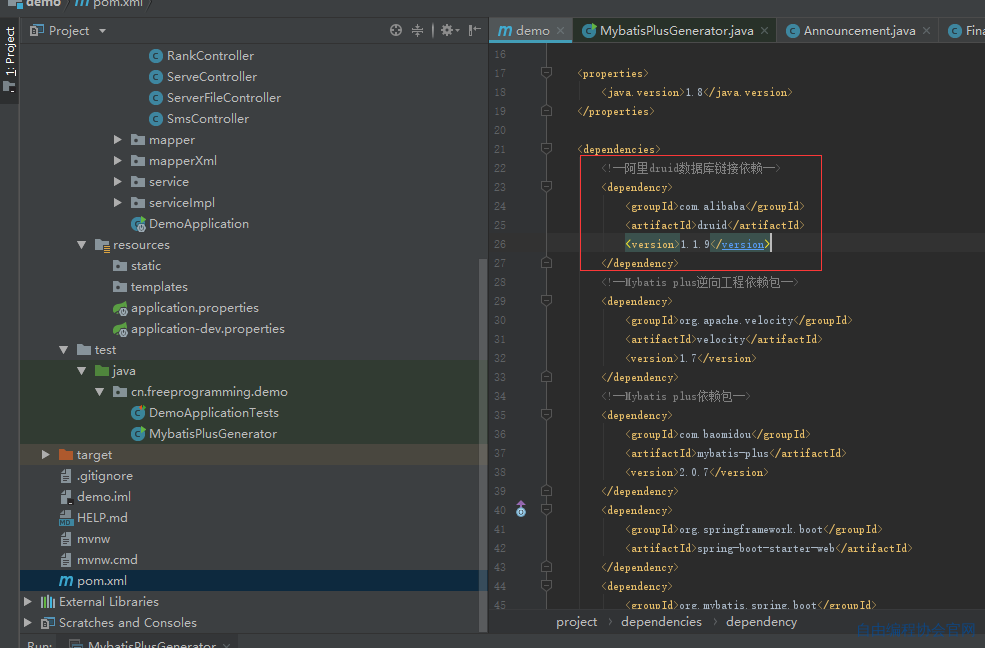
Task: Expand the serviceImpl folder
Action: 117,203
